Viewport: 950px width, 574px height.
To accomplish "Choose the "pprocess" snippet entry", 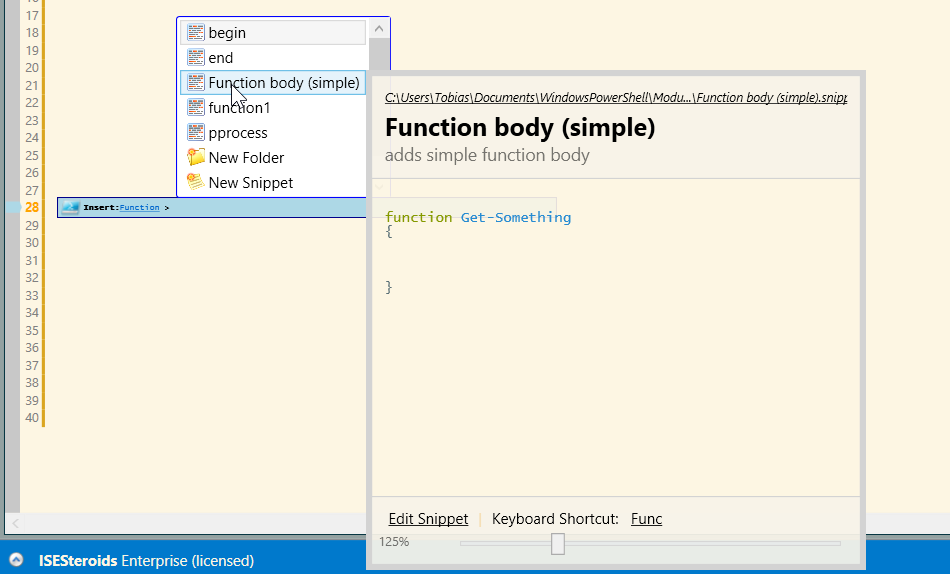I will click(x=238, y=133).
